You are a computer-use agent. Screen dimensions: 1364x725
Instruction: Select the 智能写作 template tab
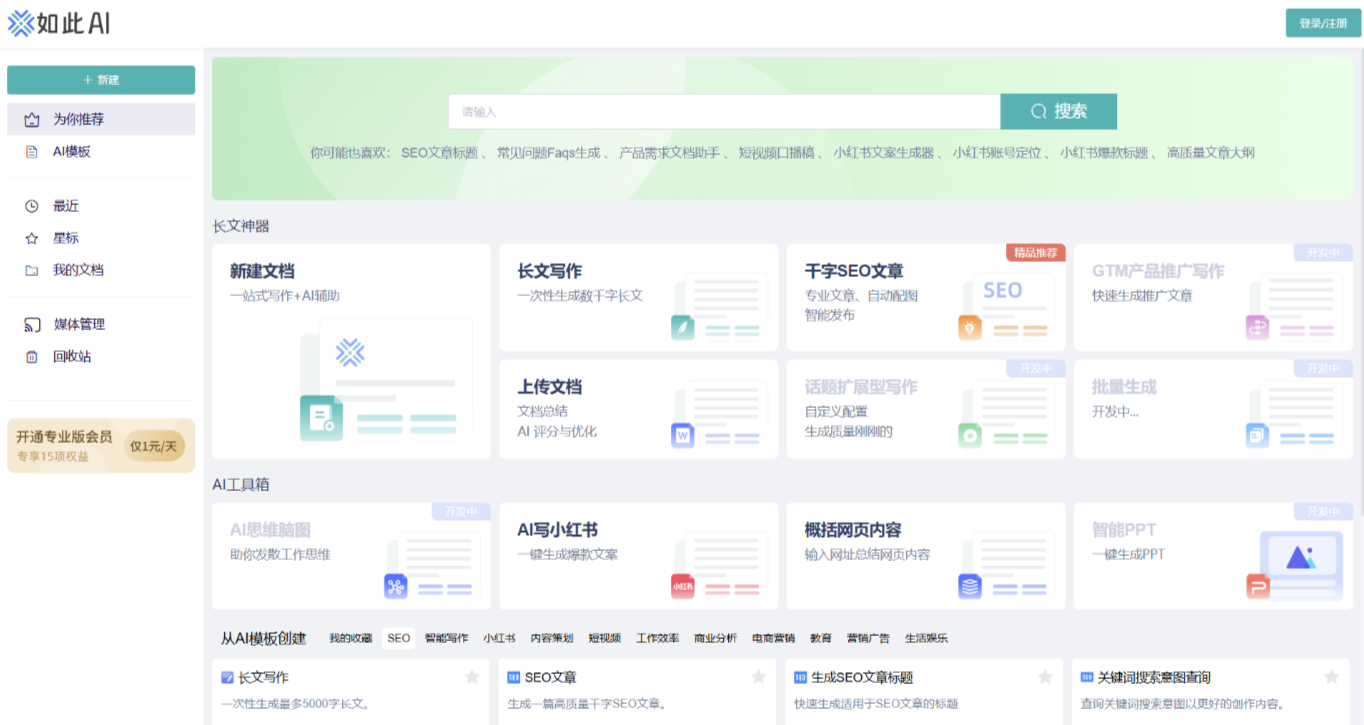tap(446, 638)
